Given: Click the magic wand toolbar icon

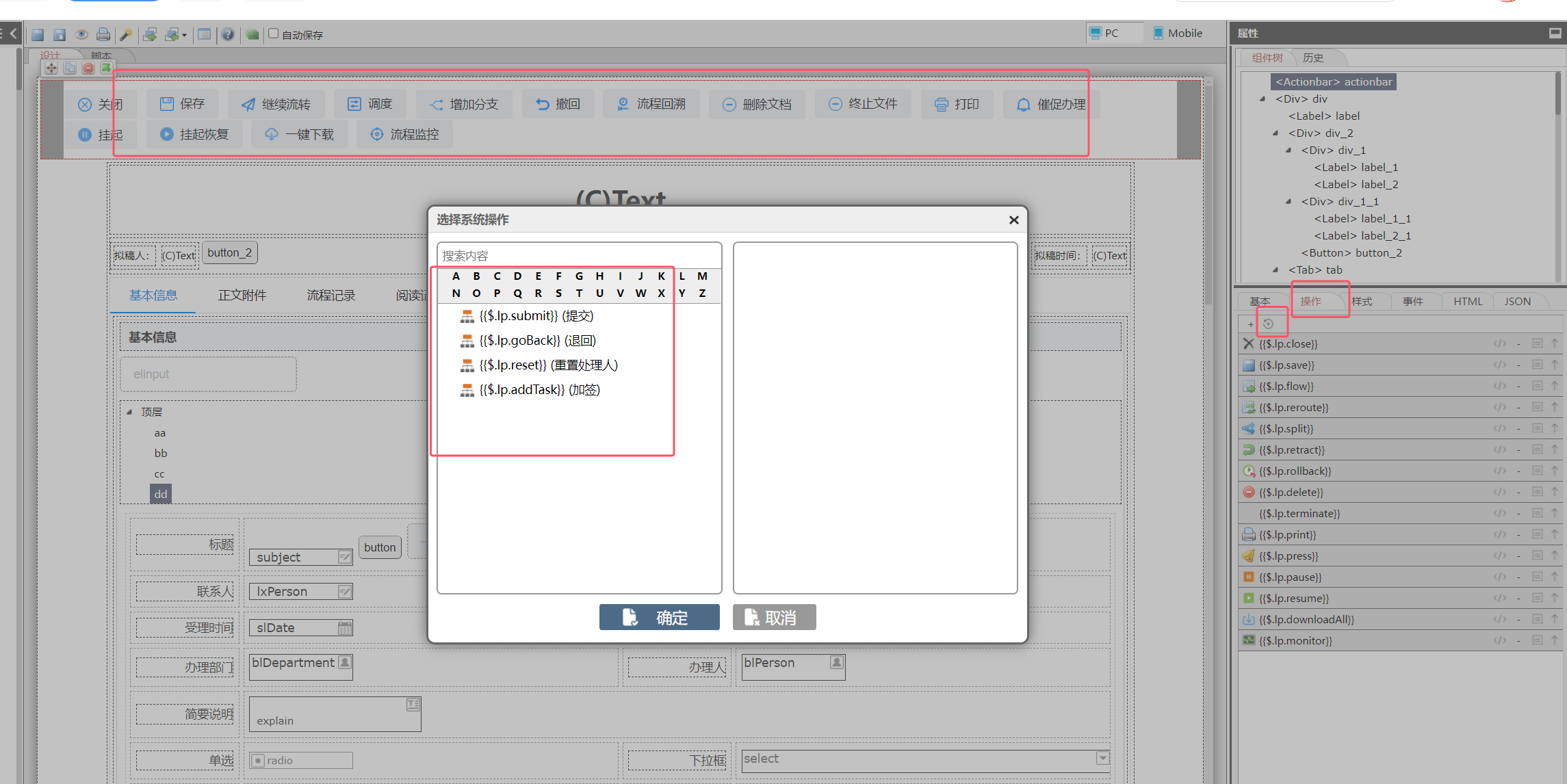Looking at the screenshot, I should coord(126,34).
